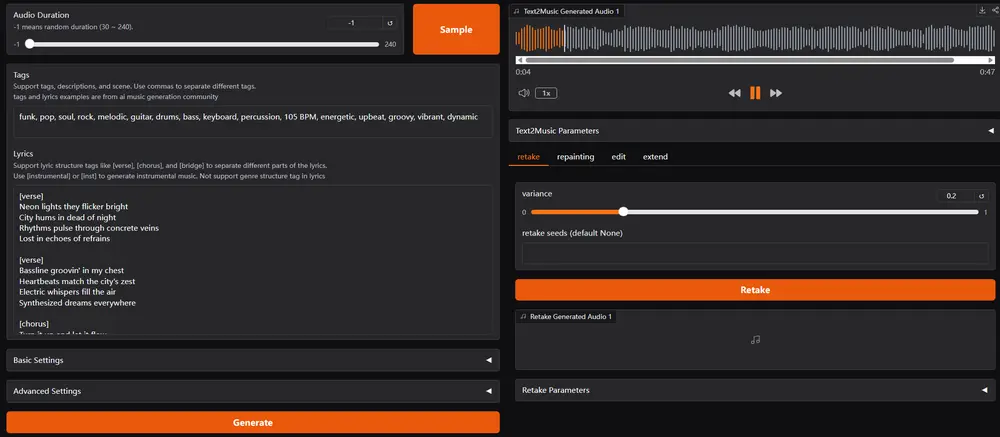Click the 0:04 elapsed time label

click(523, 72)
